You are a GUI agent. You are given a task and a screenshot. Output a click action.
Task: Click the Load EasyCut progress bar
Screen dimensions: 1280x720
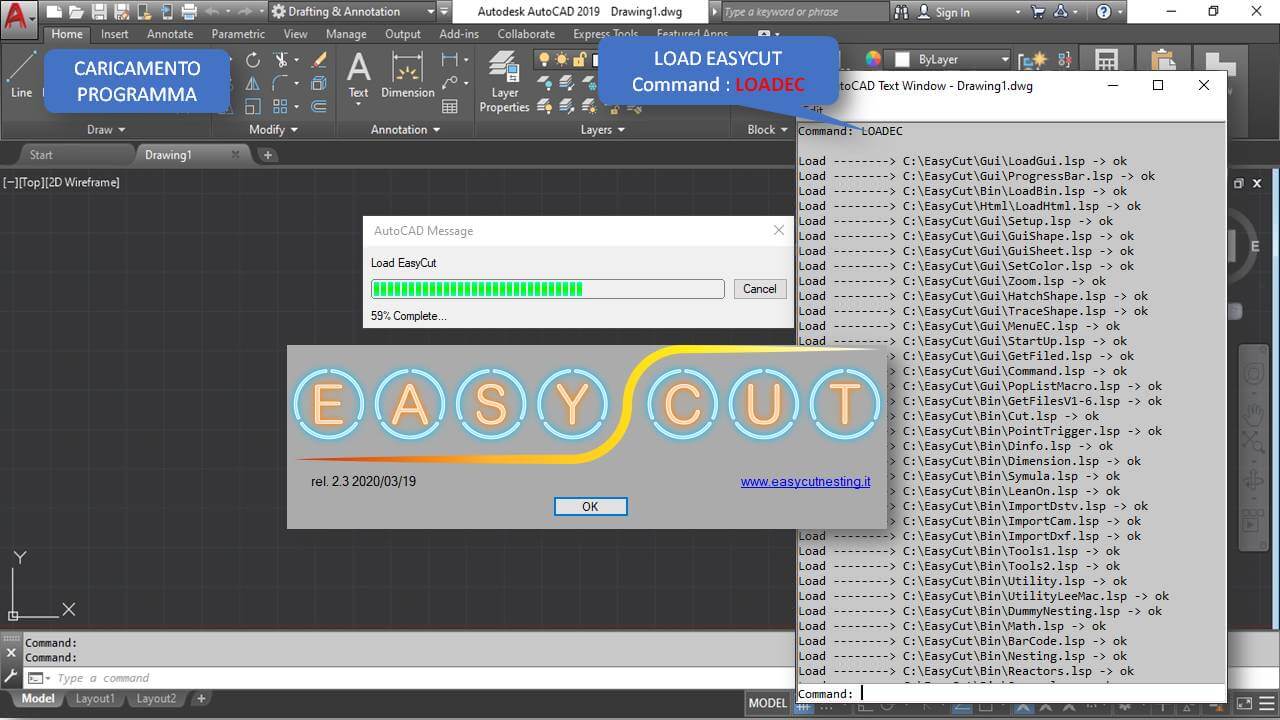point(548,289)
